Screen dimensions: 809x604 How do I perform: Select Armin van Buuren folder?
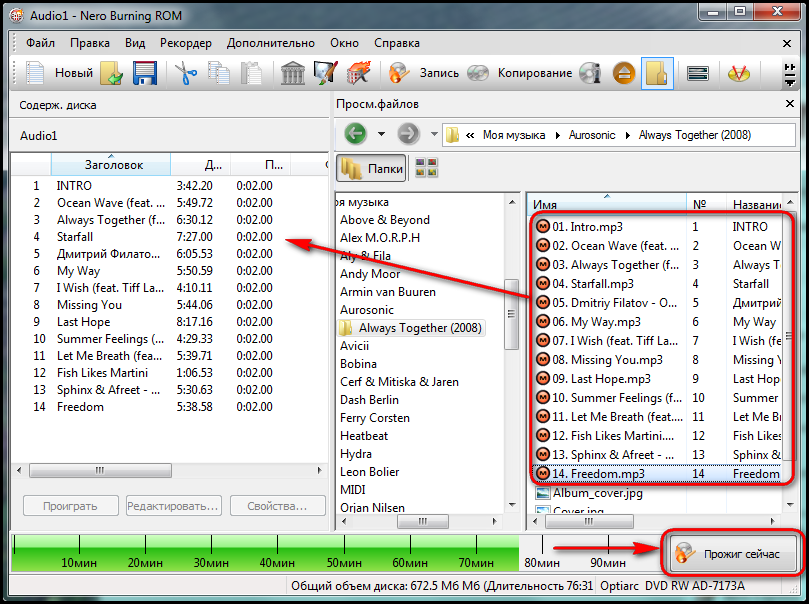coord(388,292)
